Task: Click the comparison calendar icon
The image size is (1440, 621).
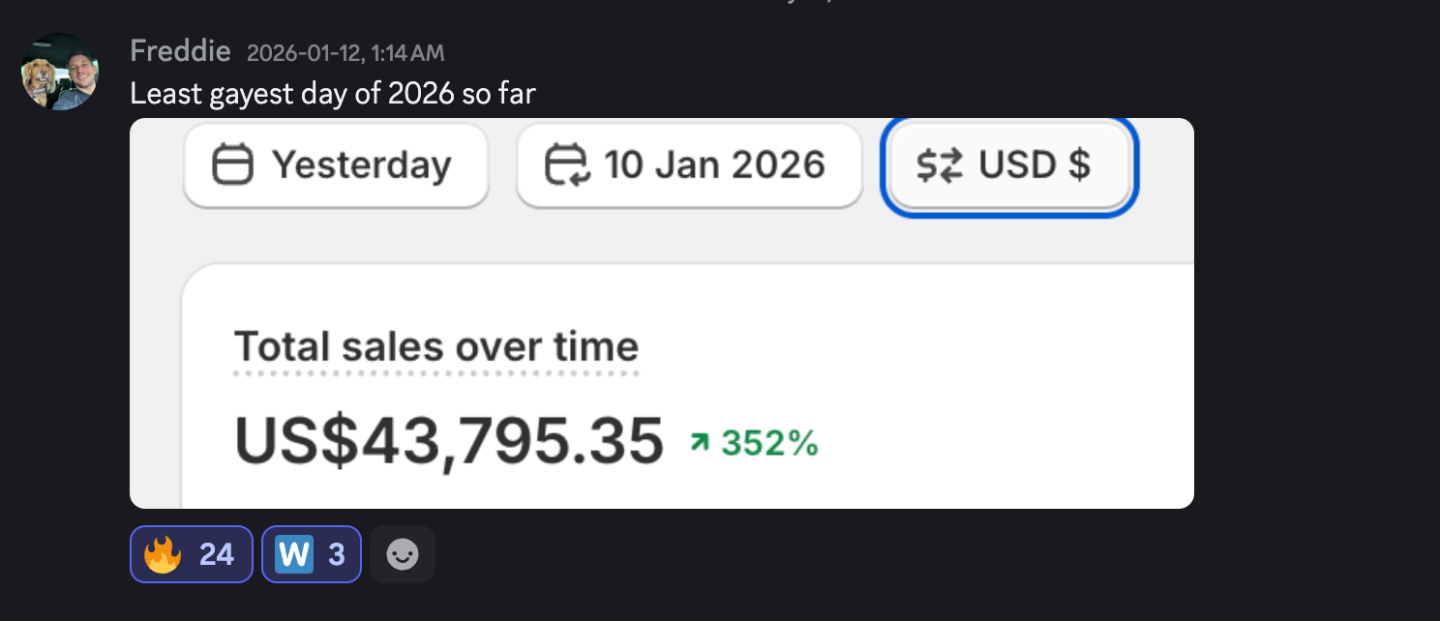Action: [567, 165]
